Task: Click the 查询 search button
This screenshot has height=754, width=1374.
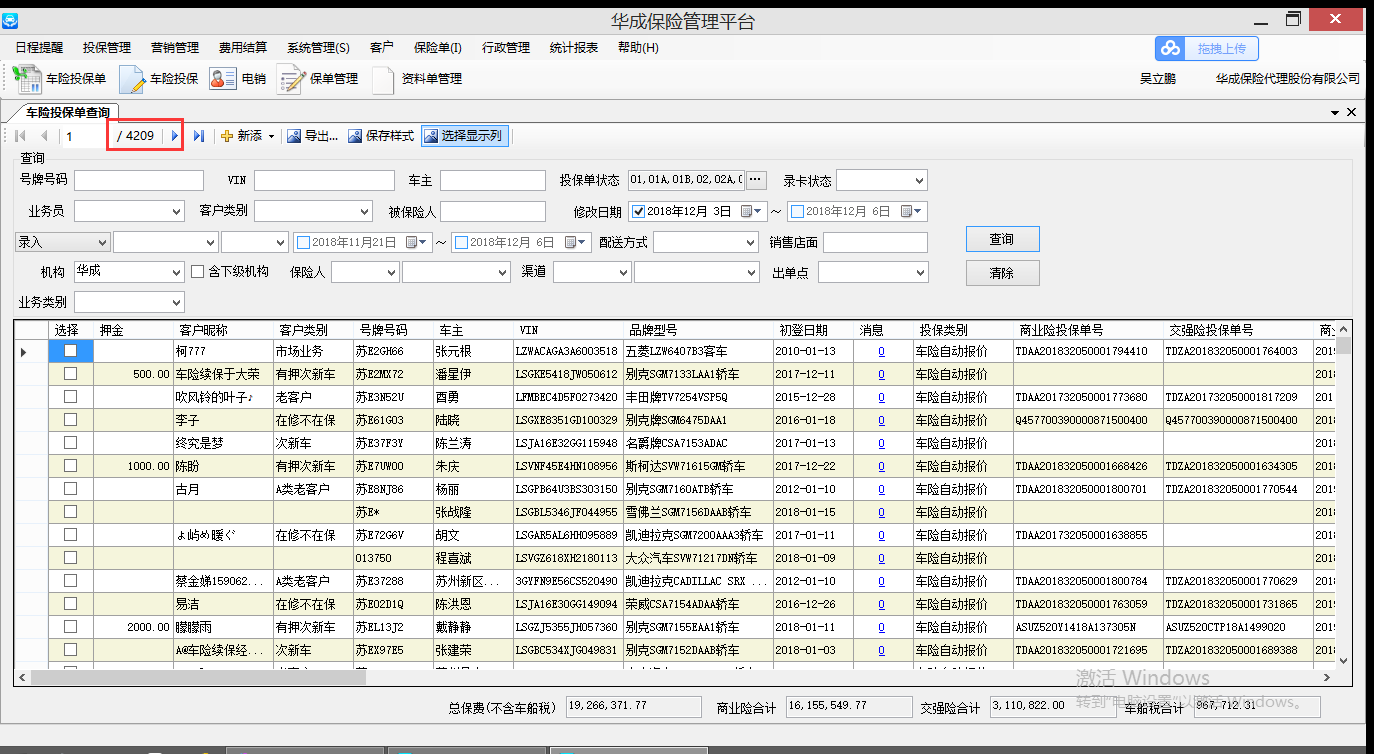Action: click(1002, 240)
